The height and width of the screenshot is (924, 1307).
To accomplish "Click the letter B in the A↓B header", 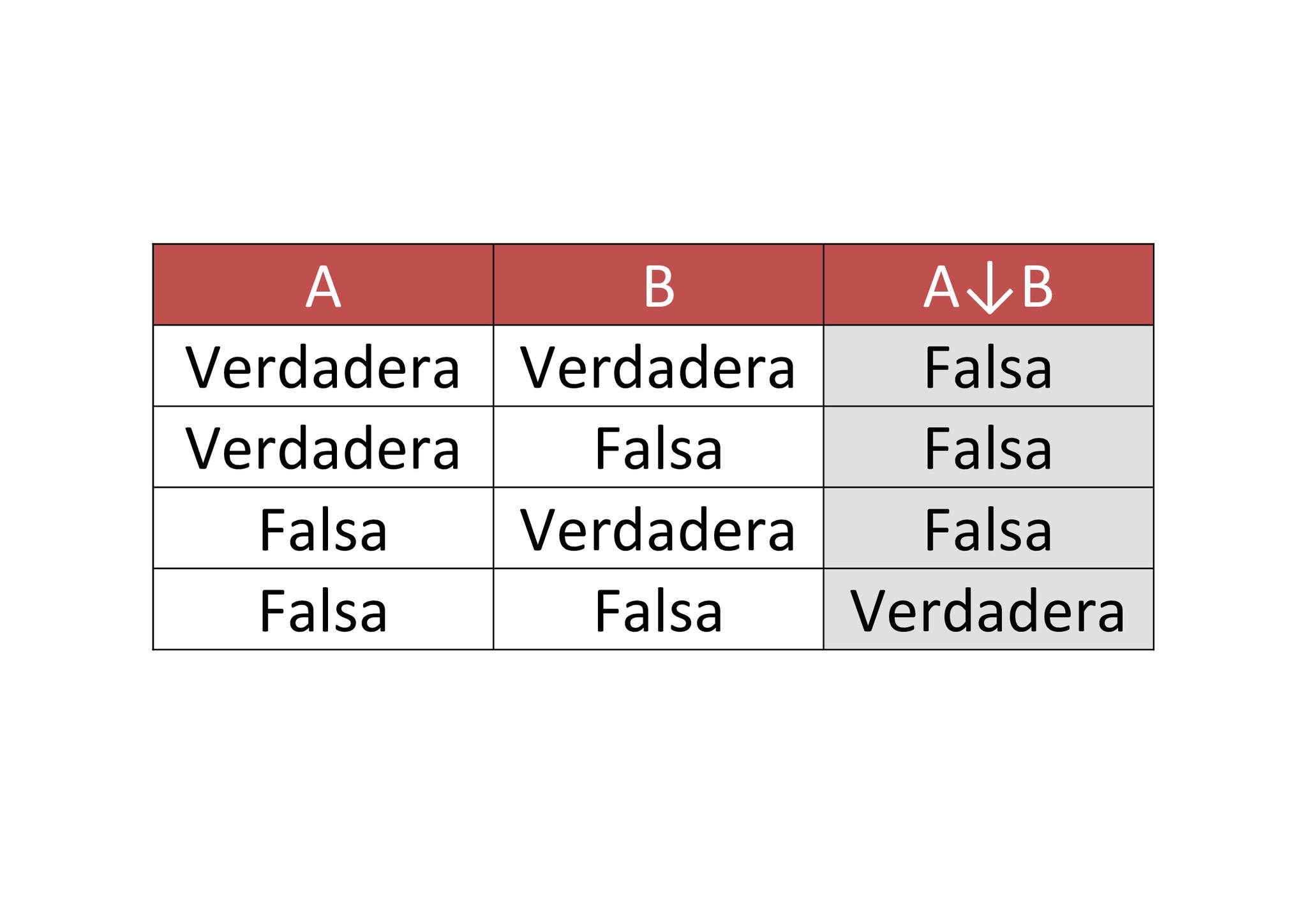I will pos(1037,287).
